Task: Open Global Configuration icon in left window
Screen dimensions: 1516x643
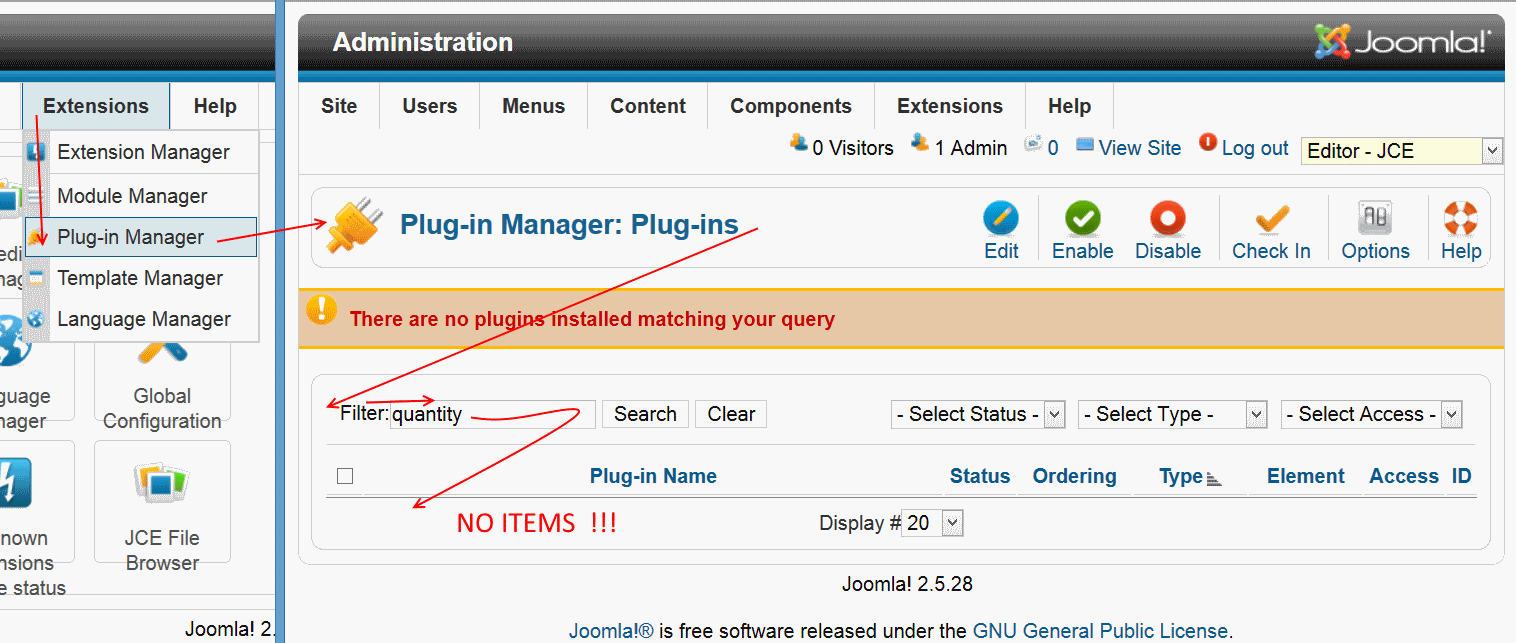Action: pyautogui.click(x=162, y=350)
